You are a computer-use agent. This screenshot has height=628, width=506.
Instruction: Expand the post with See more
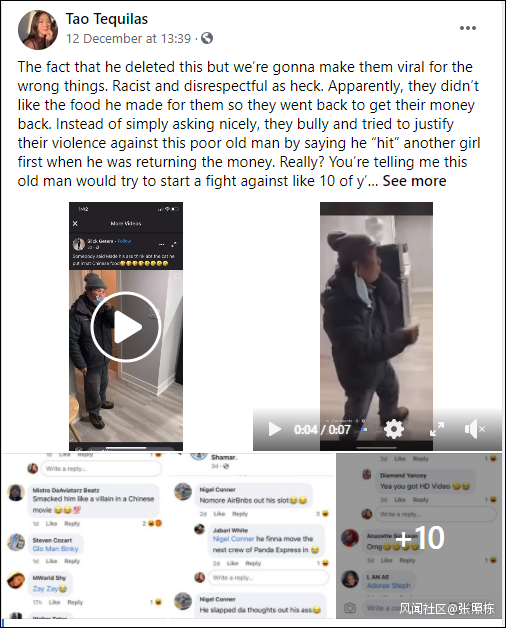click(x=414, y=181)
